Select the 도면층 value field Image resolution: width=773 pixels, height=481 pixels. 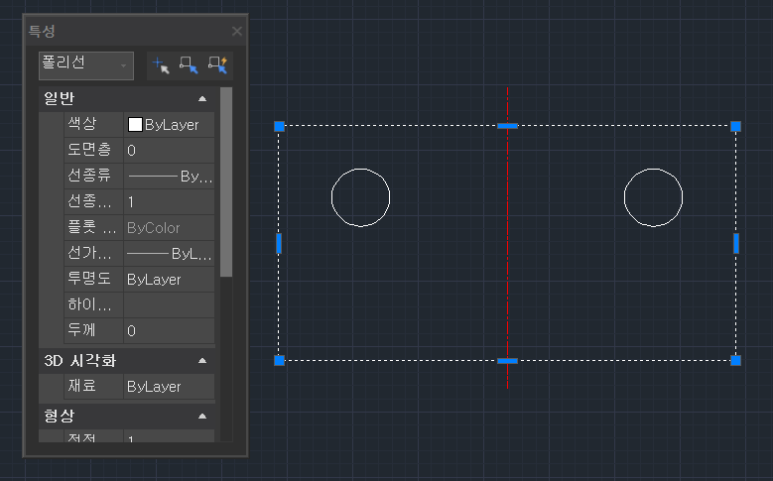168,150
